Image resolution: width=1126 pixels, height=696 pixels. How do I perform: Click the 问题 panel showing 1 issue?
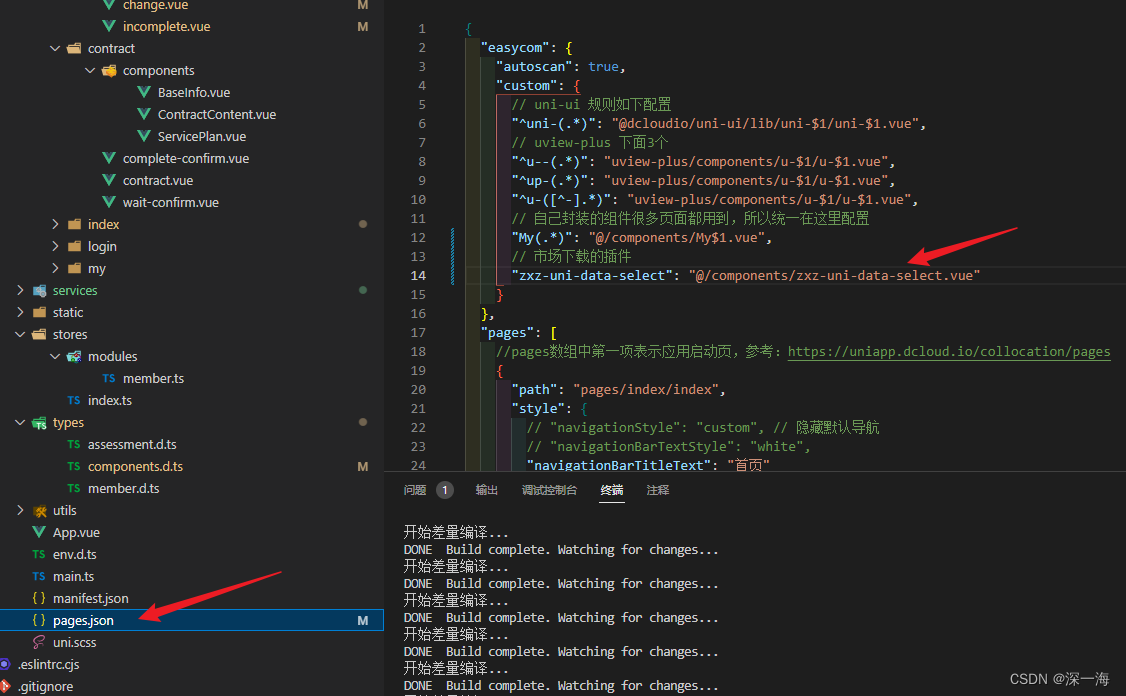coord(416,490)
